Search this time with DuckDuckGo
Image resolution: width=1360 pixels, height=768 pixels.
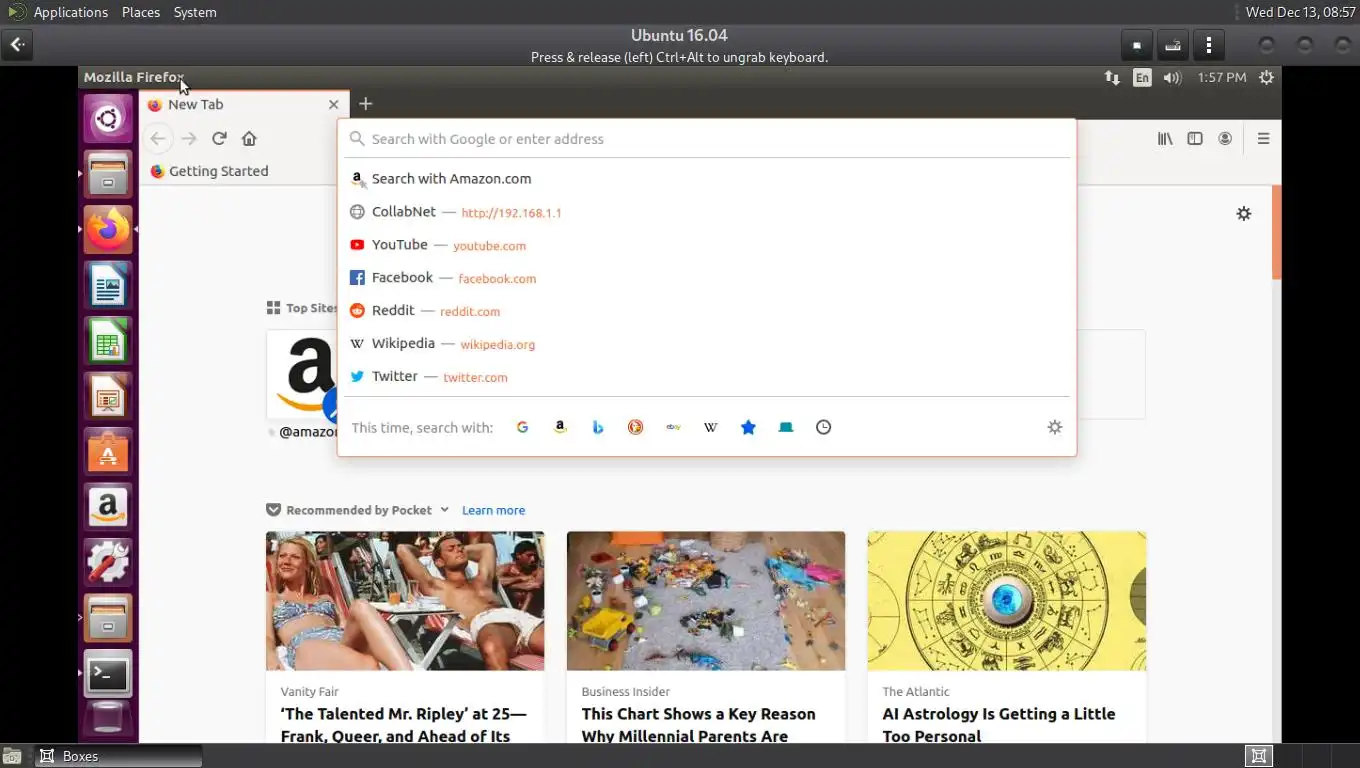tap(635, 427)
